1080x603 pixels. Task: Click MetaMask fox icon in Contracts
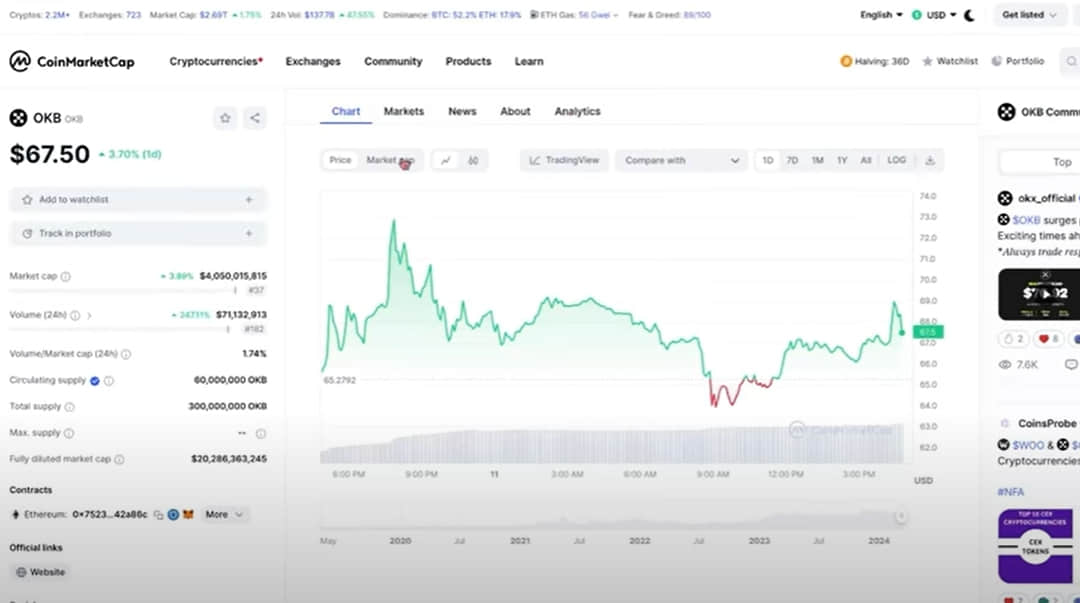point(188,514)
